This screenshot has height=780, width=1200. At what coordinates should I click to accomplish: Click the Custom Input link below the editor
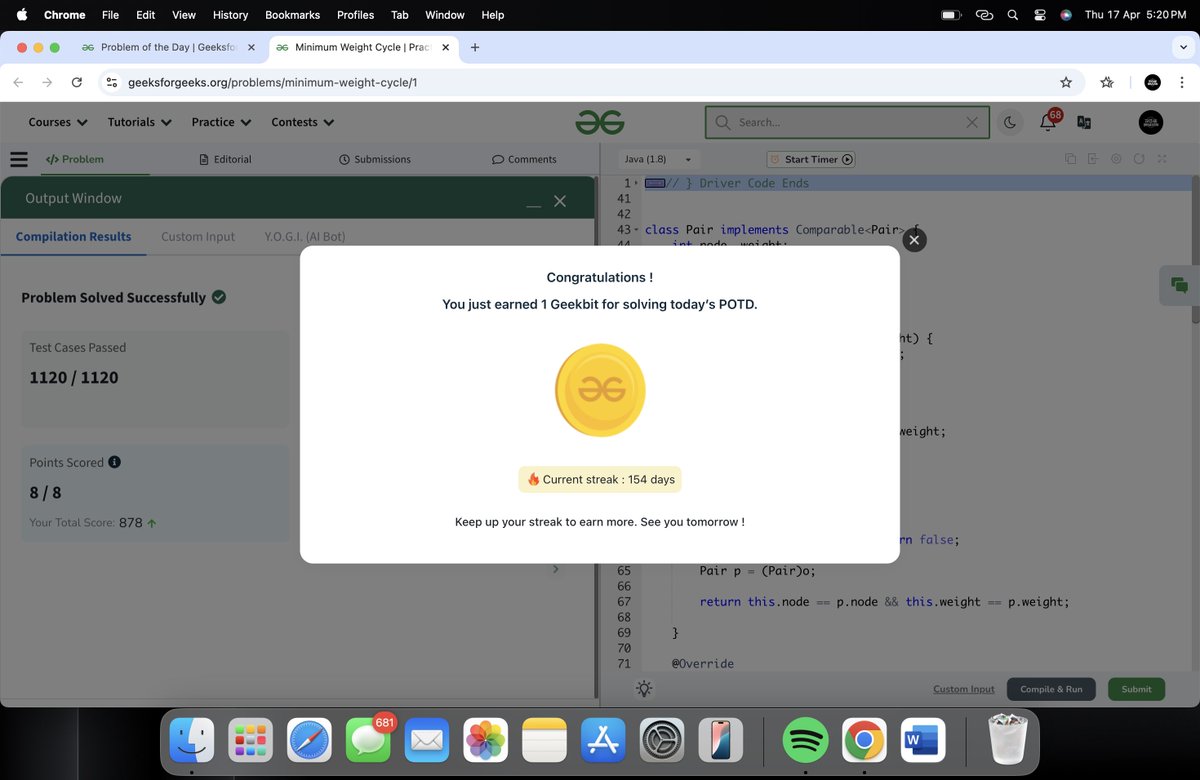964,689
